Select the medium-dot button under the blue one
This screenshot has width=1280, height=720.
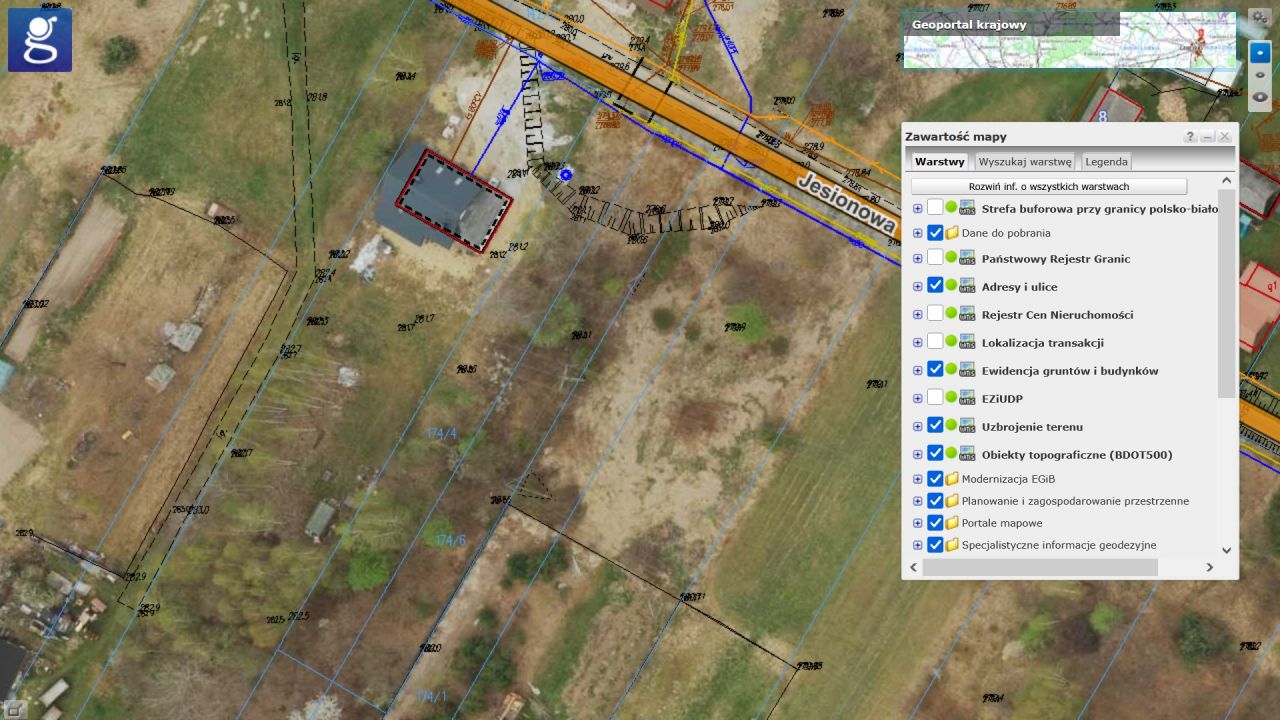[x=1260, y=75]
